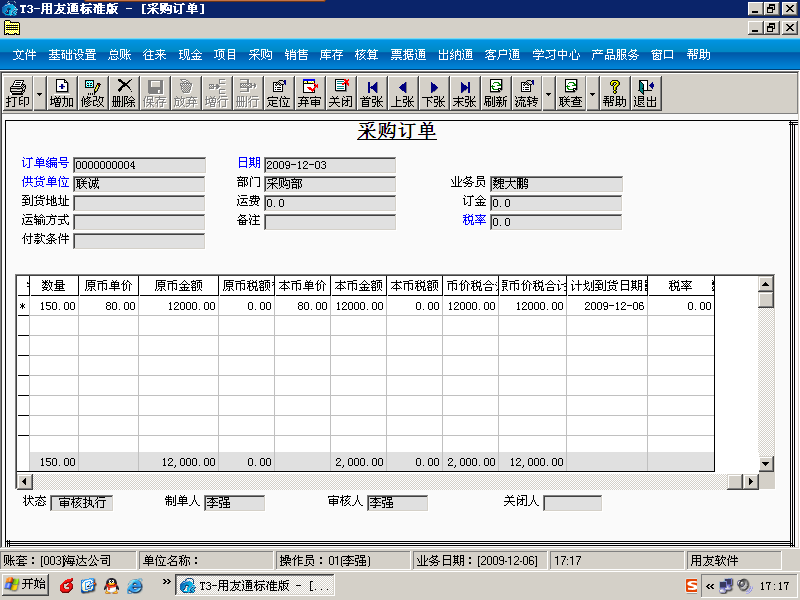Image resolution: width=800 pixels, height=600 pixels.
Task: Click the 修改 (Modify) toolbar icon
Action: [92, 93]
